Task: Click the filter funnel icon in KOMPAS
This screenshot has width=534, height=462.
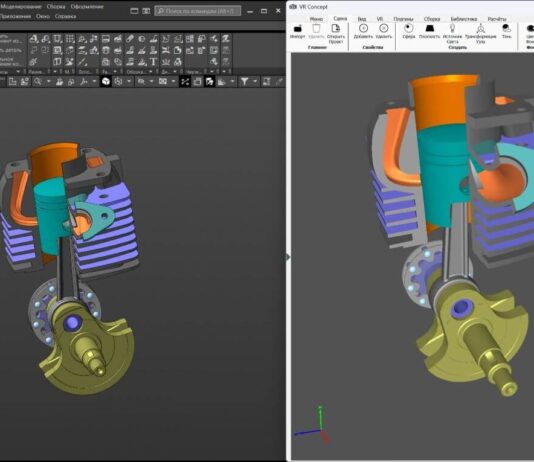Action: click(244, 81)
